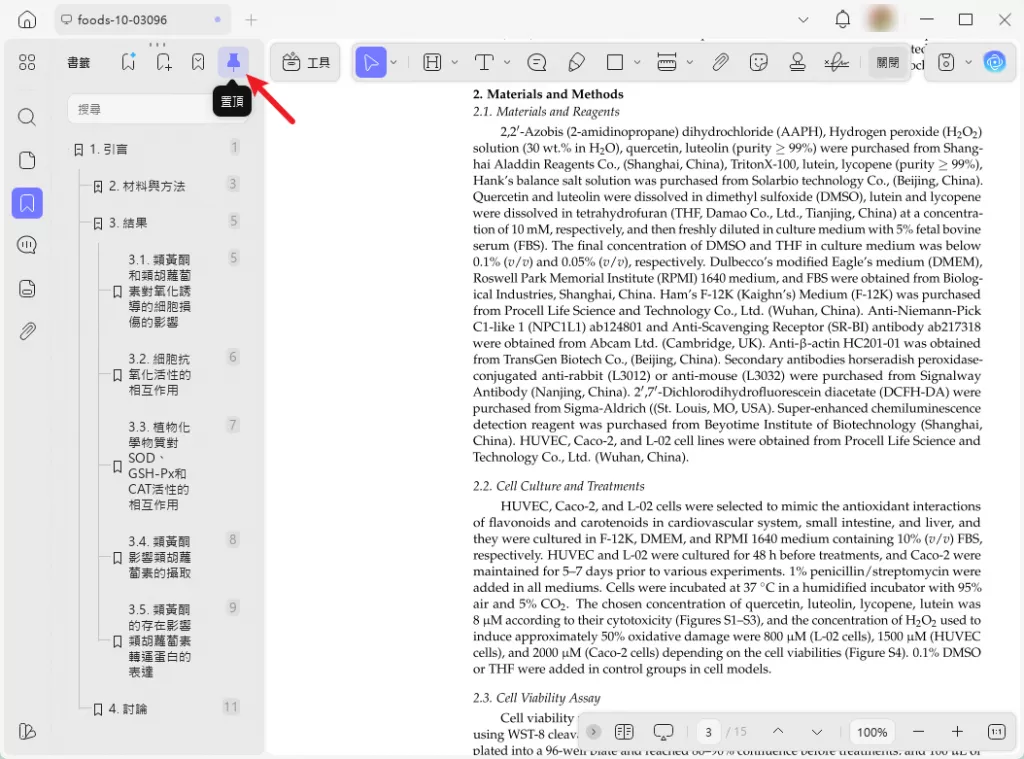1024x759 pixels.
Task: Select bookmark 3.4 類黃酮影響類胡蘿蔔素的攝取
Action: [159, 557]
